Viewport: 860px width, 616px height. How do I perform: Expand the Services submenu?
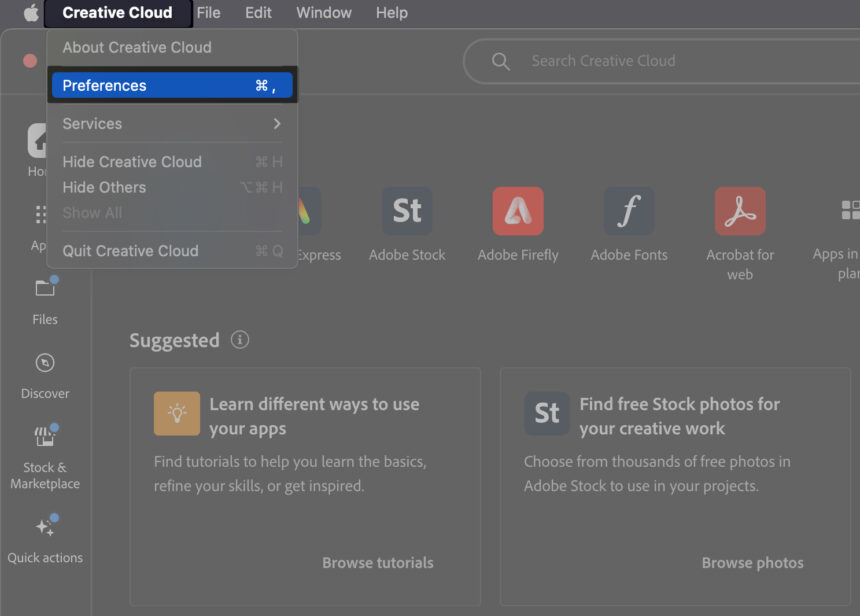tap(172, 124)
